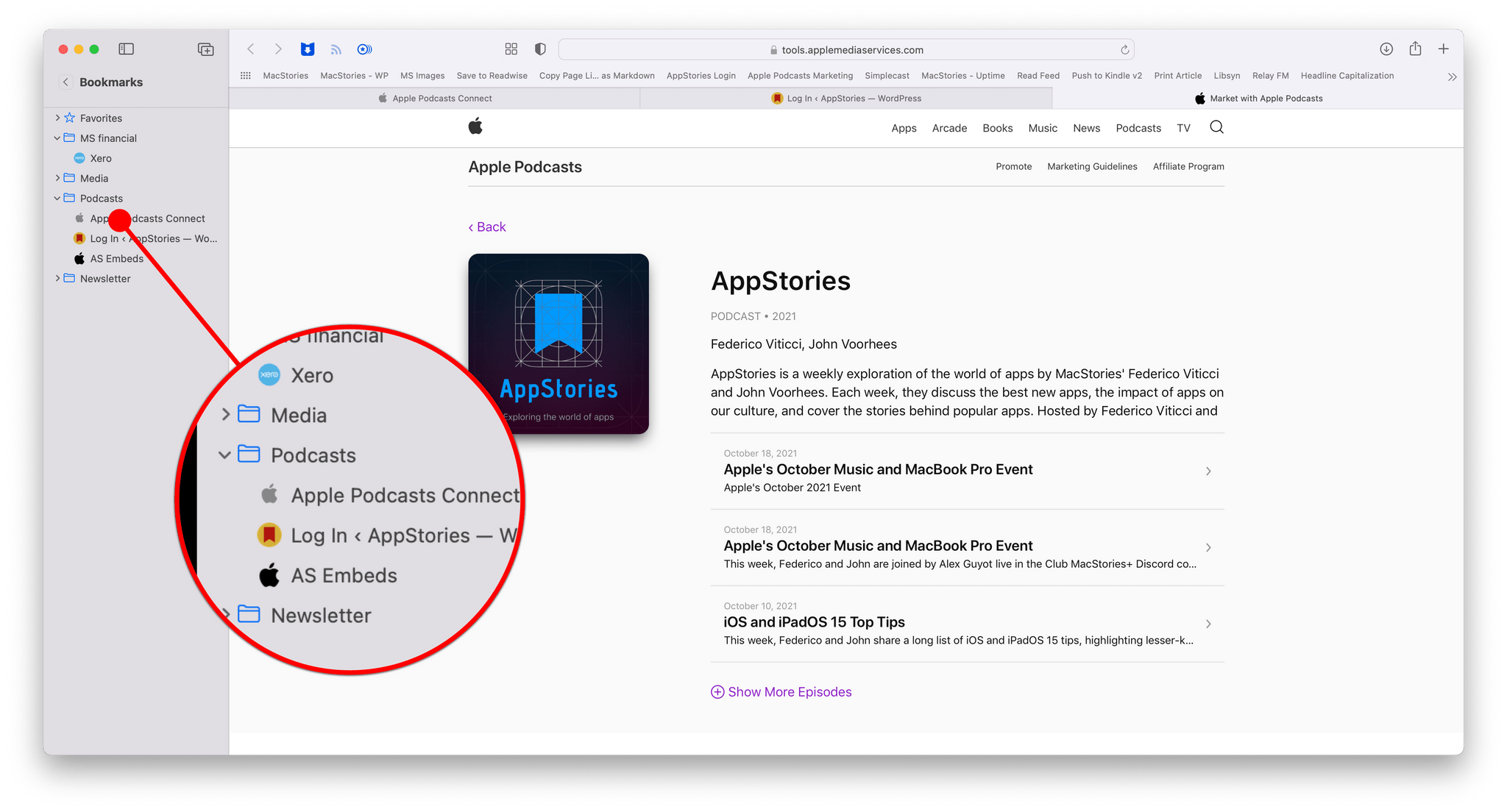This screenshot has height=812, width=1507.
Task: Open the tab group new tab icon
Action: pos(206,49)
